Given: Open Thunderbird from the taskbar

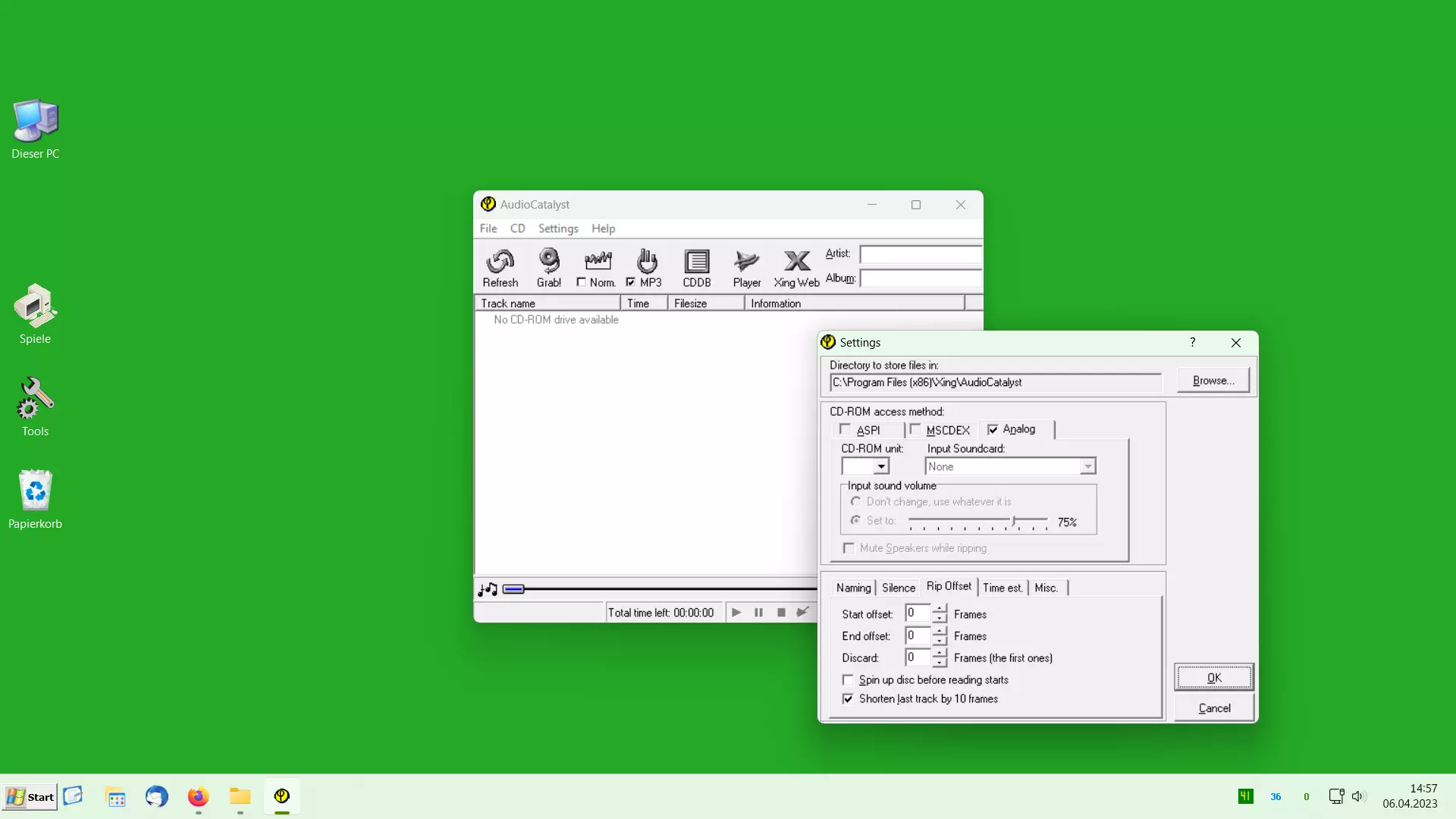Looking at the screenshot, I should click(157, 796).
